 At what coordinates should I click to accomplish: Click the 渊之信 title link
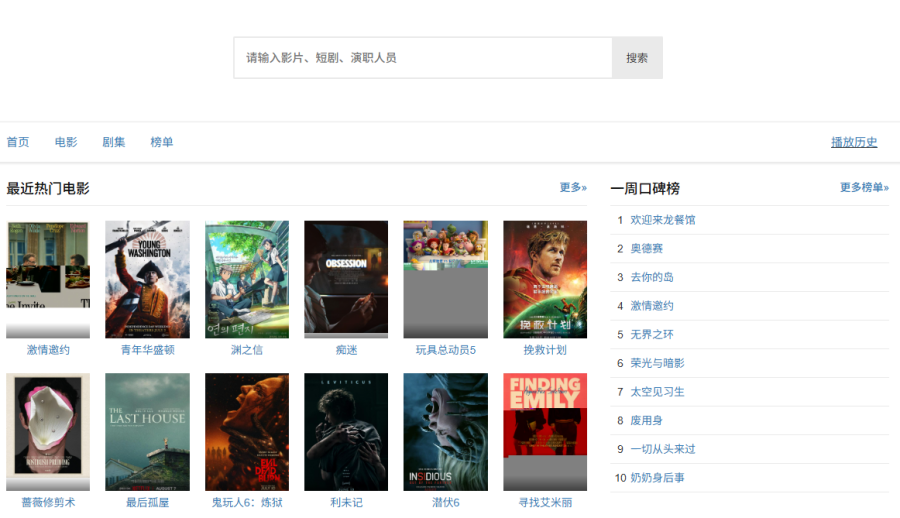247,350
